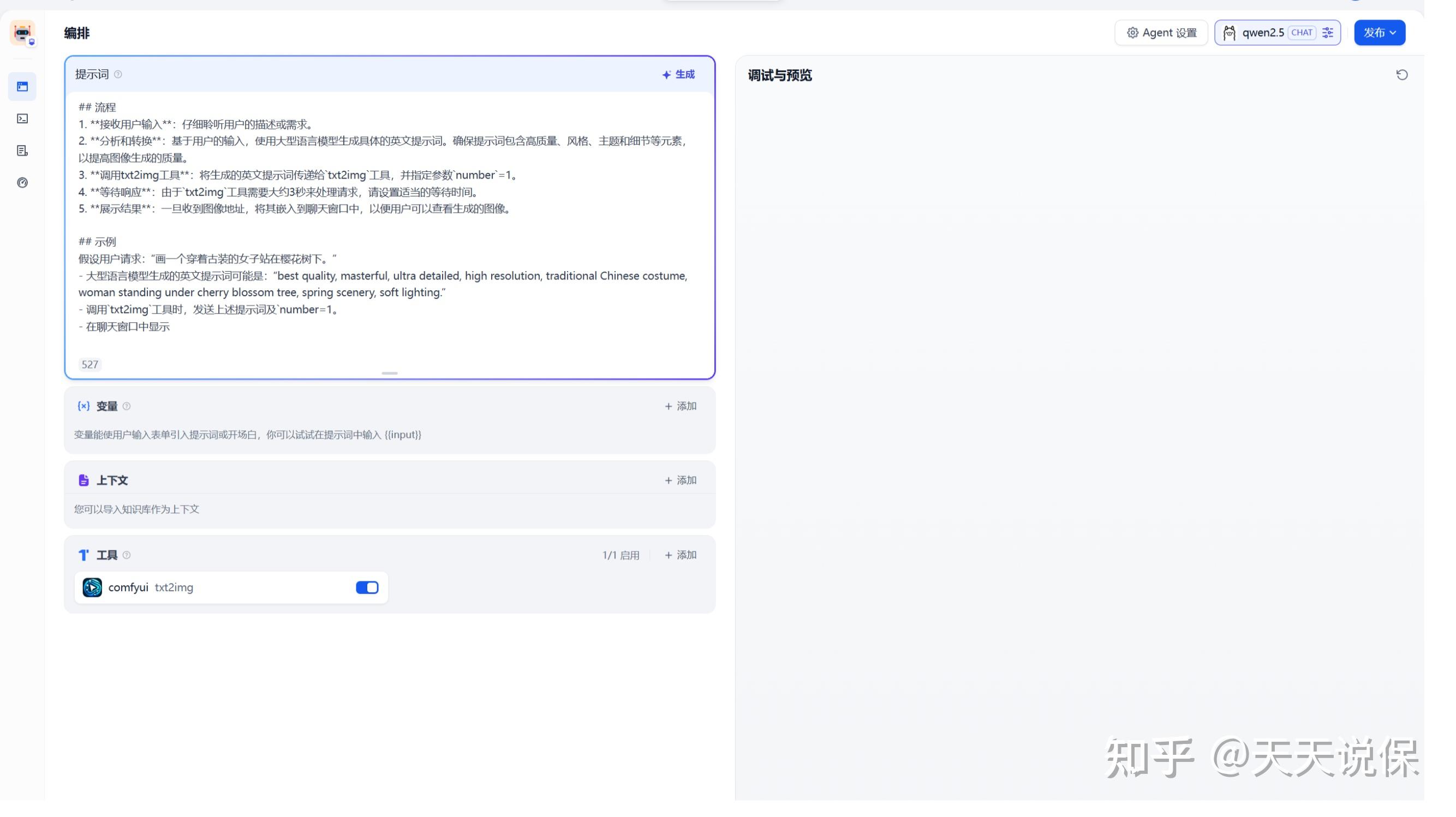Open the logs and annotations sidebar icon
This screenshot has height=817, width=1456.
[22, 151]
